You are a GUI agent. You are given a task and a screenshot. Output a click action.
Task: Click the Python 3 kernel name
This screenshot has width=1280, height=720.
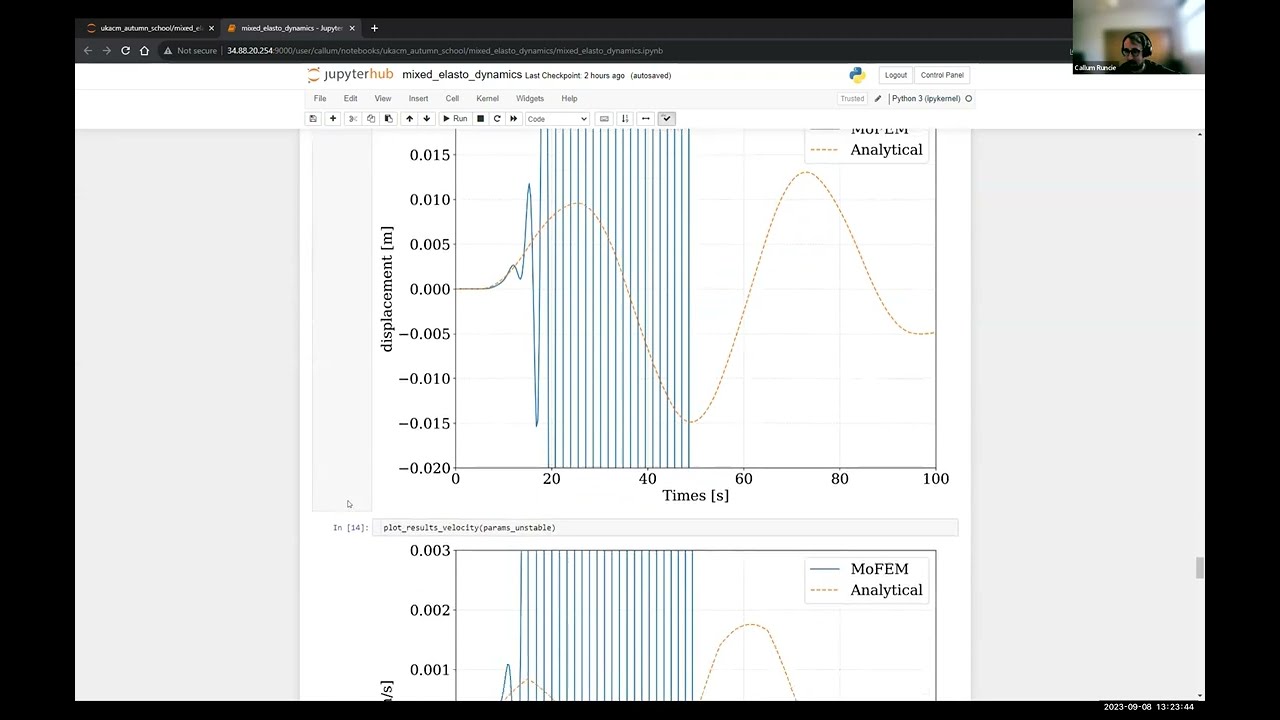926,98
